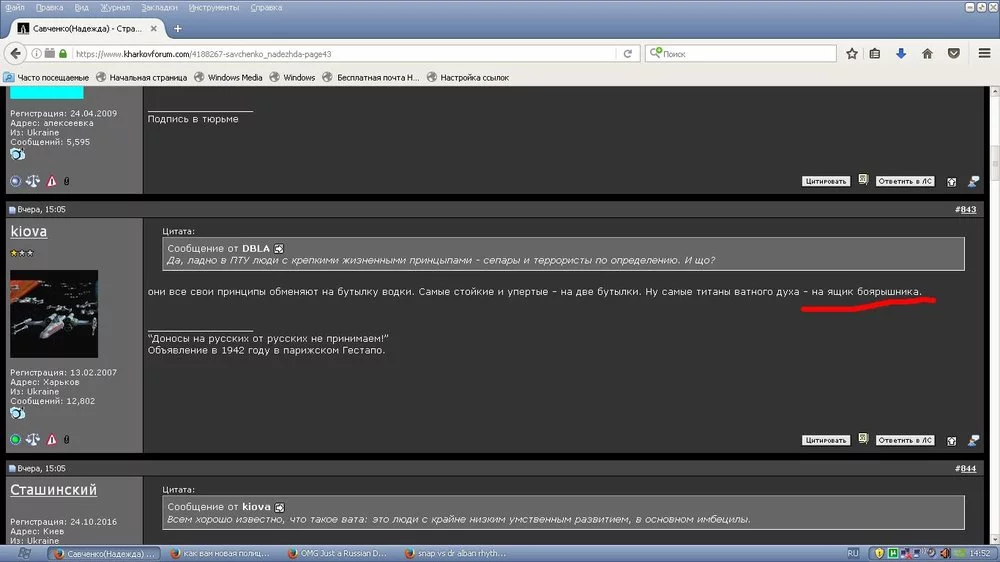Click kiova's spaceship avatar image
The height and width of the screenshot is (562, 1000).
[54, 313]
